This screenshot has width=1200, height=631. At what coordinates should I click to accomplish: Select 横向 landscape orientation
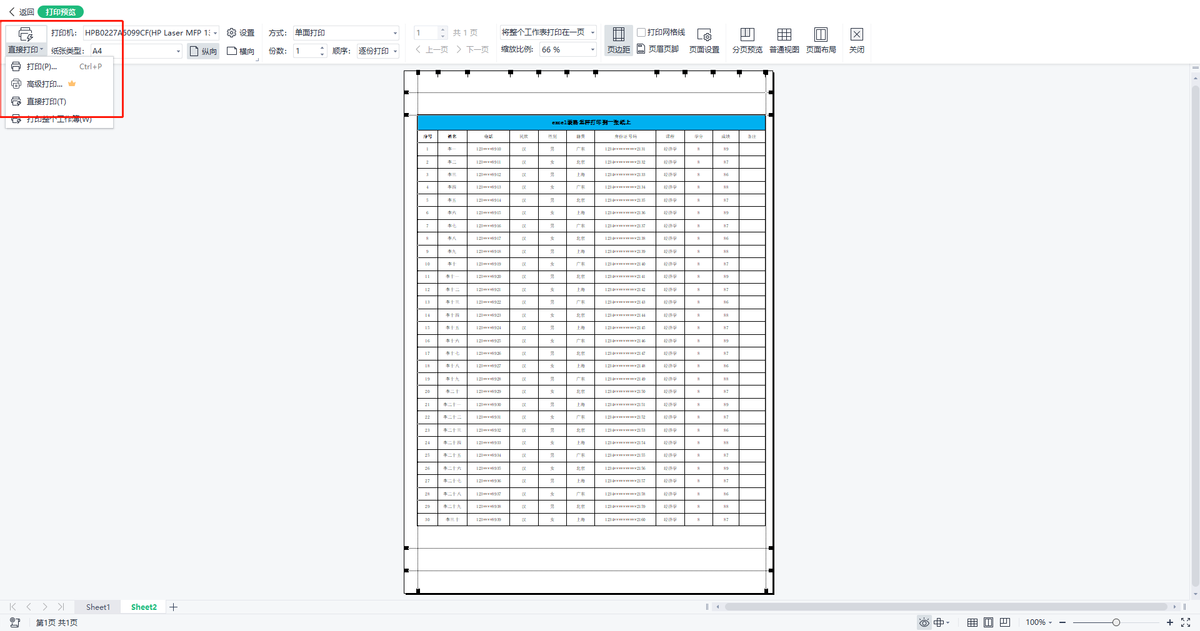click(x=241, y=51)
